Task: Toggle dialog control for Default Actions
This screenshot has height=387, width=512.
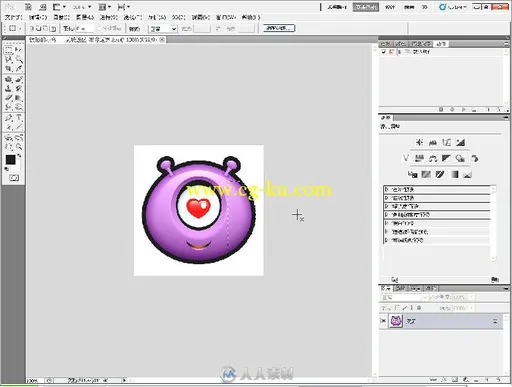Action: [391, 52]
